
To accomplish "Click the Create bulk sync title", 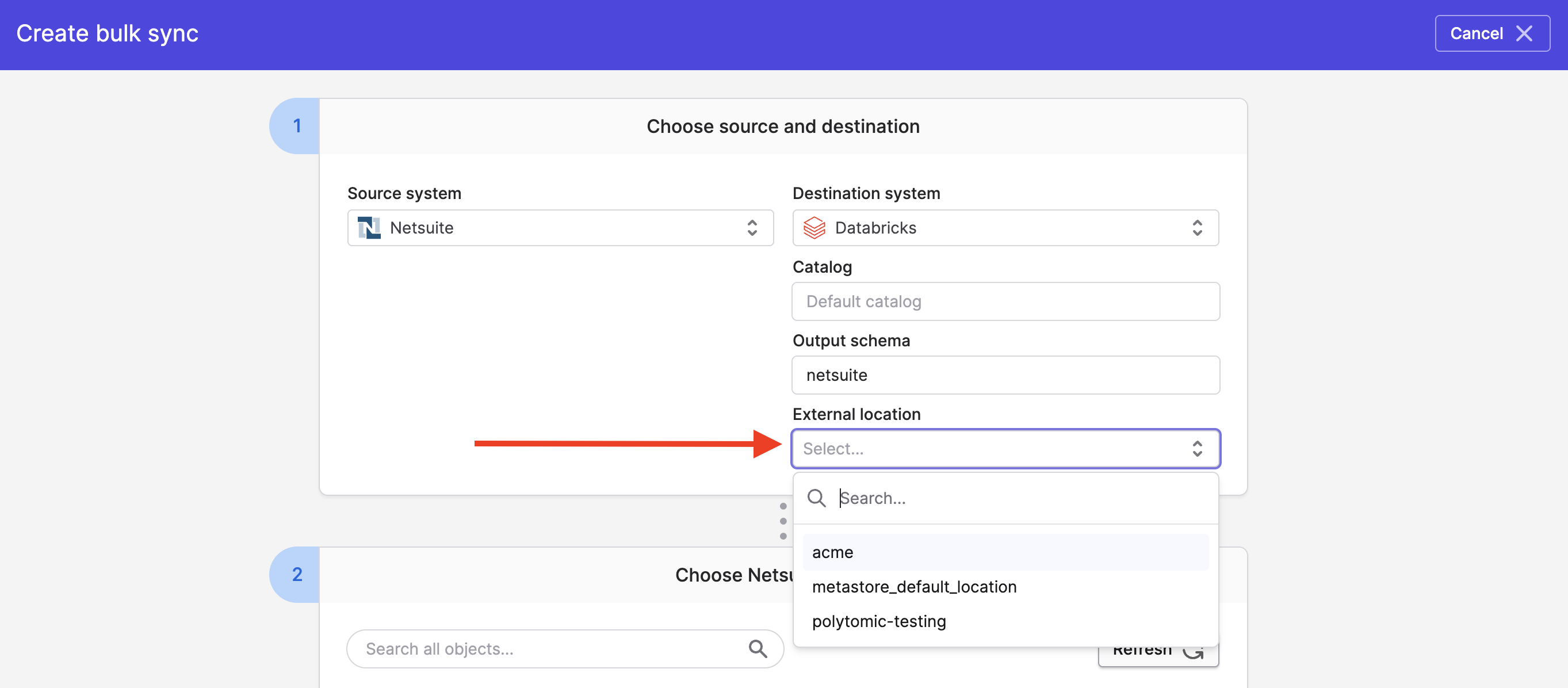I will click(107, 33).
